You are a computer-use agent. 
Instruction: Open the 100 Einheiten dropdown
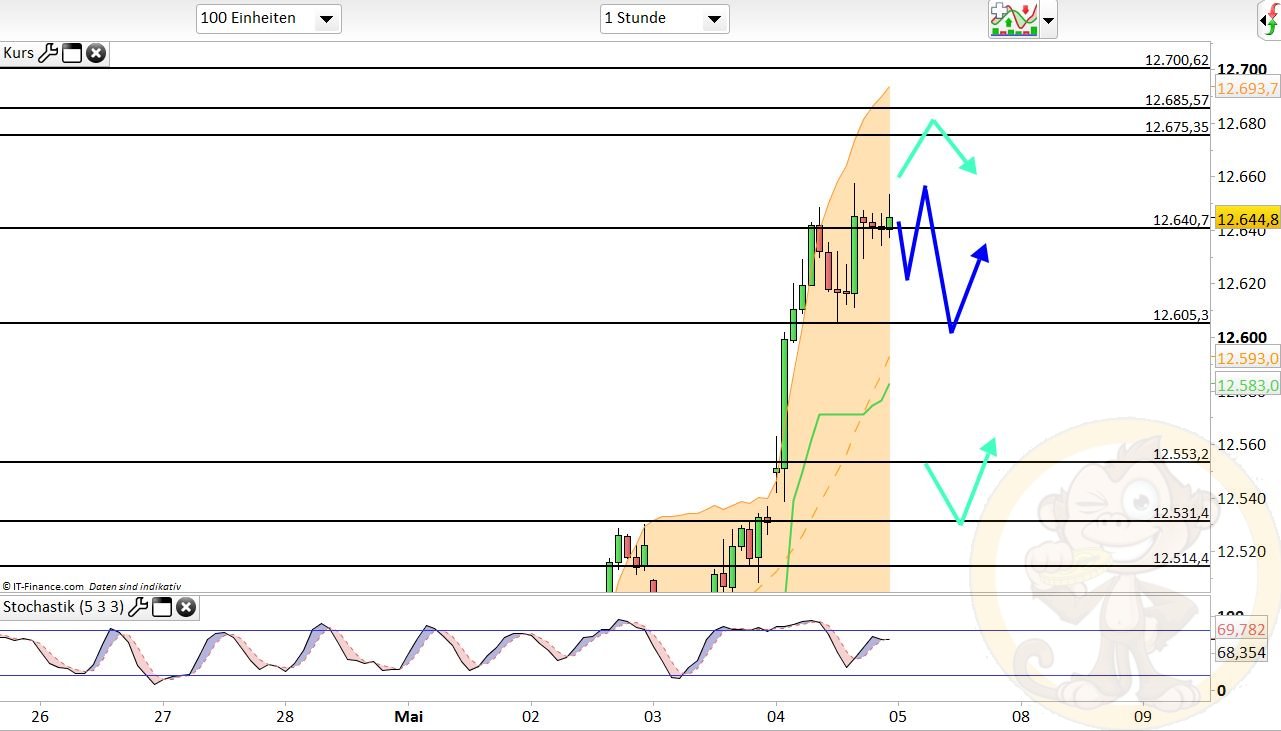click(327, 18)
